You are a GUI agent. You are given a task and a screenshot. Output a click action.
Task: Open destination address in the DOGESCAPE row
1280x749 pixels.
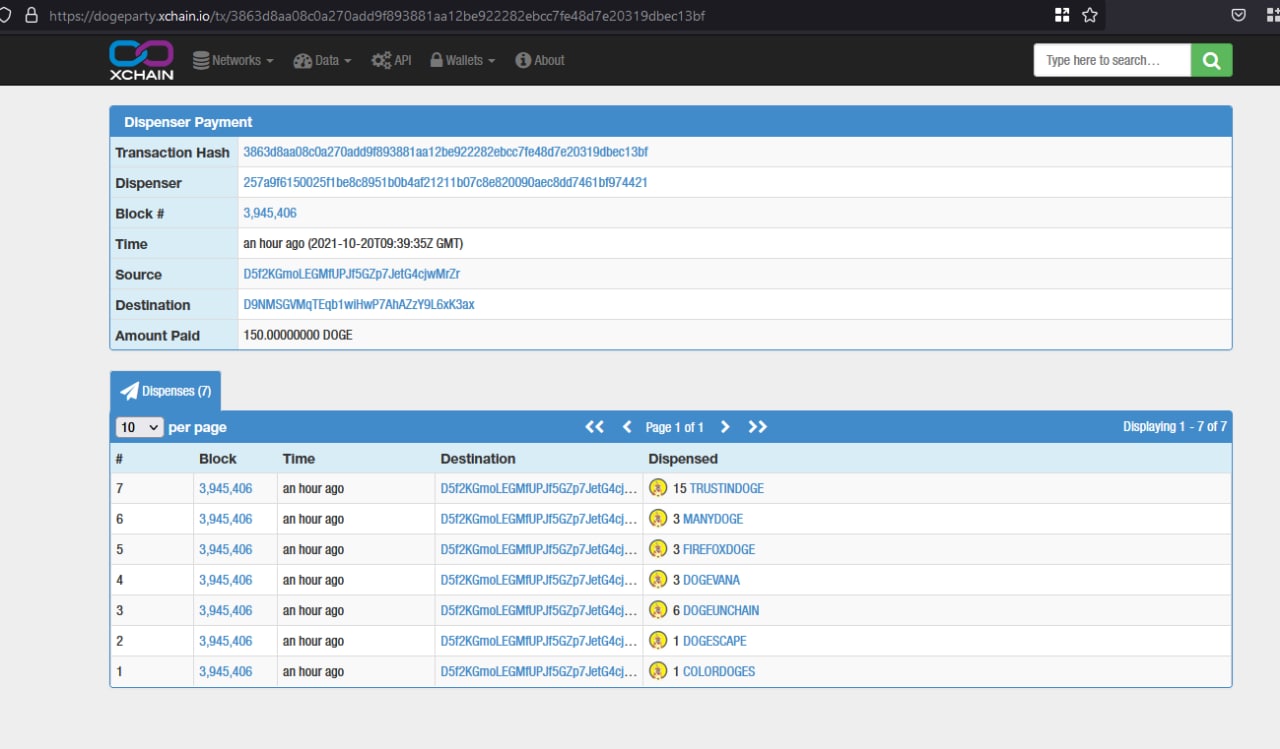[539, 640]
